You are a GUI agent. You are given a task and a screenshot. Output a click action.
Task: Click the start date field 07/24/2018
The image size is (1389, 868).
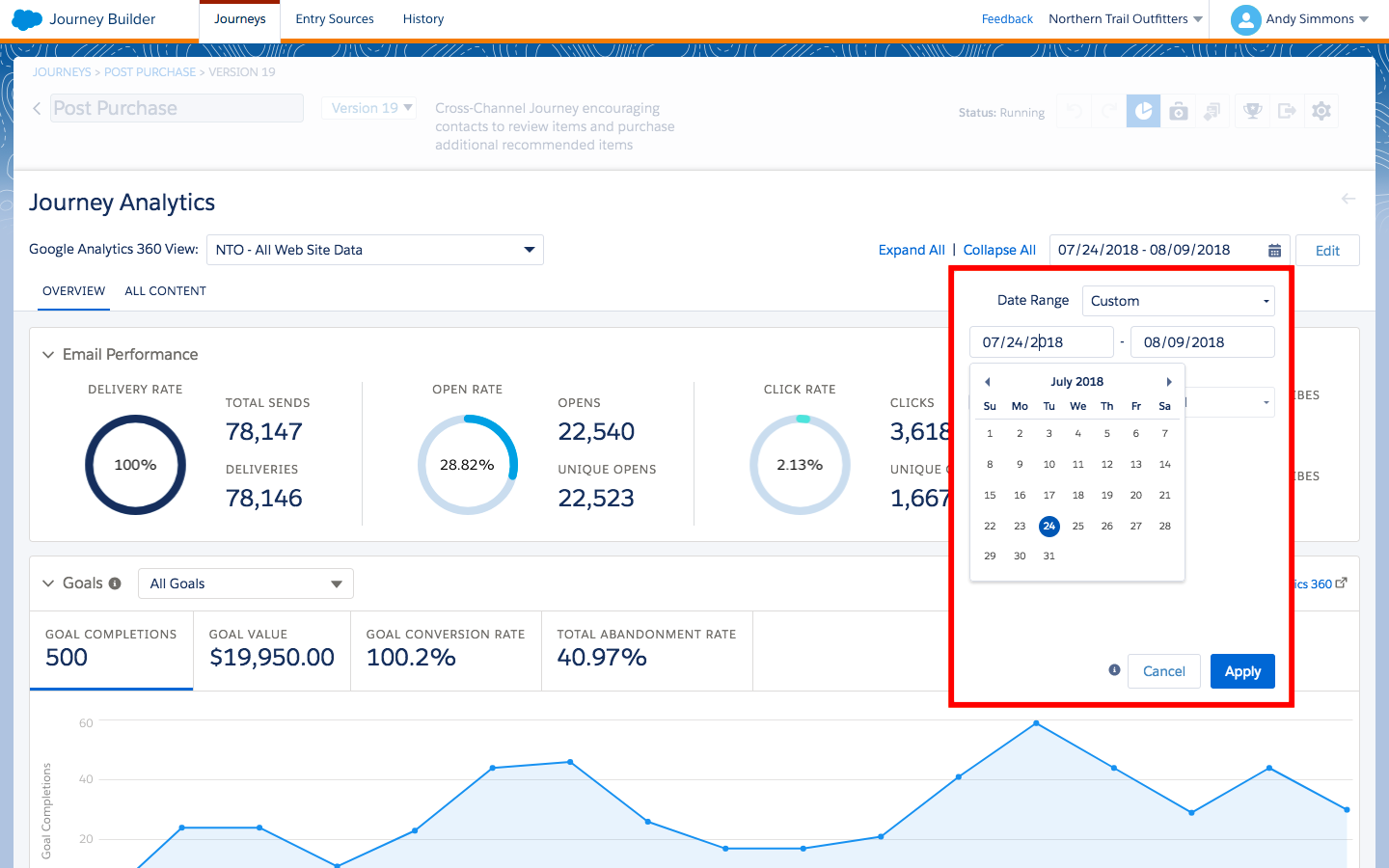coord(1042,342)
